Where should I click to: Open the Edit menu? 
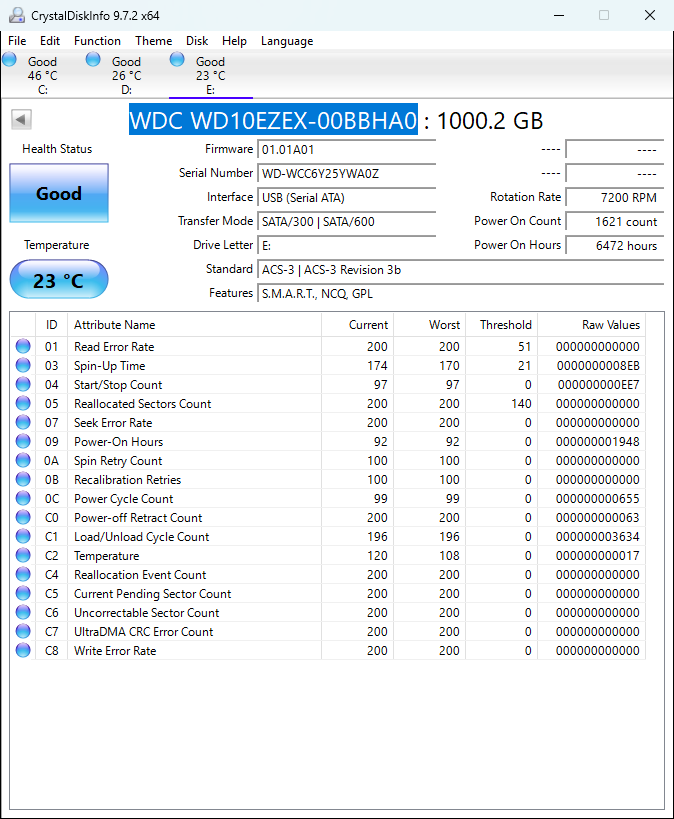(x=50, y=41)
